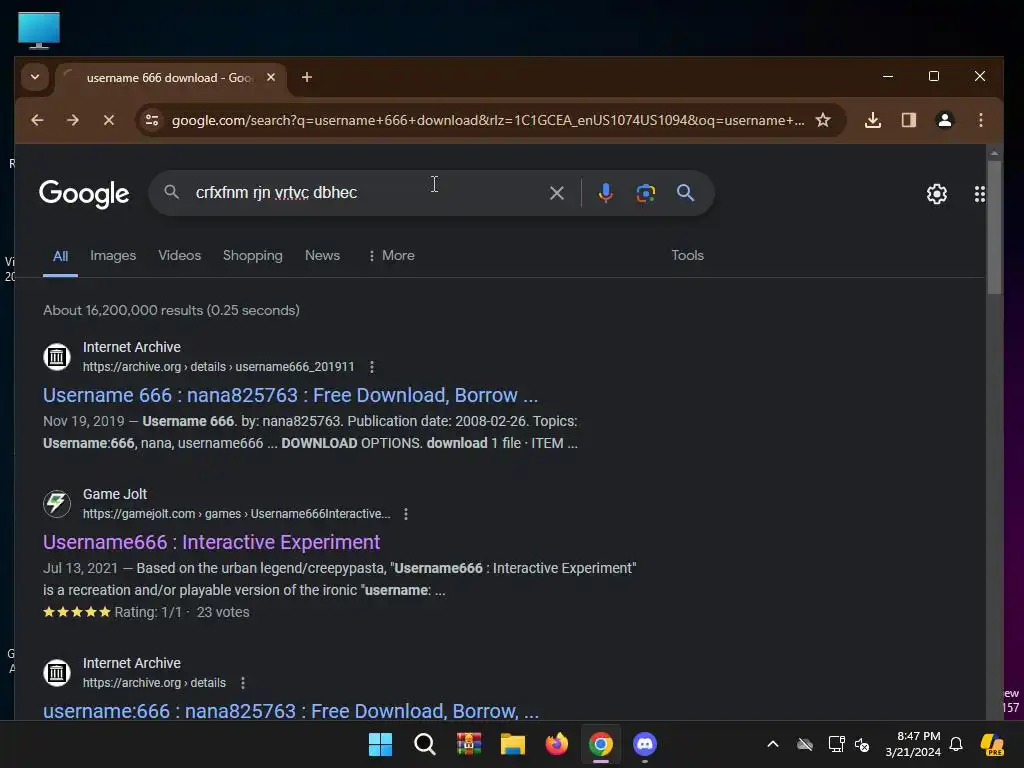The image size is (1024, 768).
Task: Open the Windows Start button
Action: tap(380, 744)
